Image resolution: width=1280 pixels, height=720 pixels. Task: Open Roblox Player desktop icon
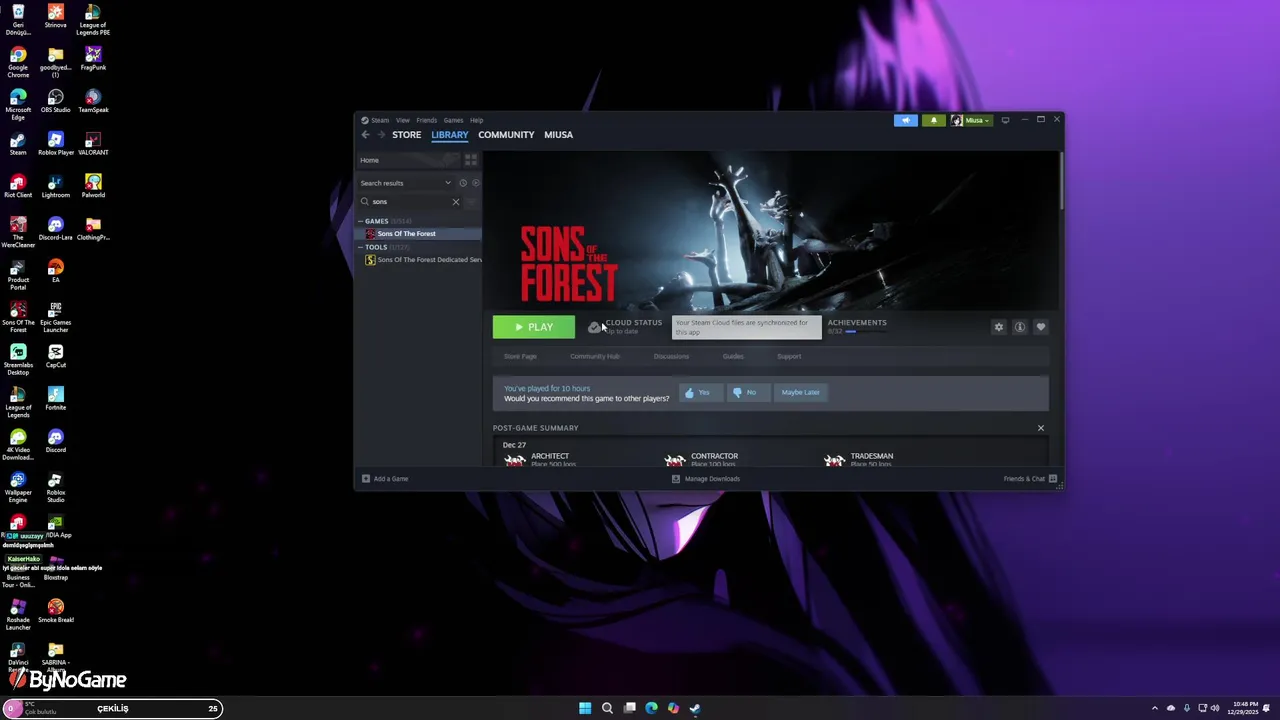click(56, 143)
